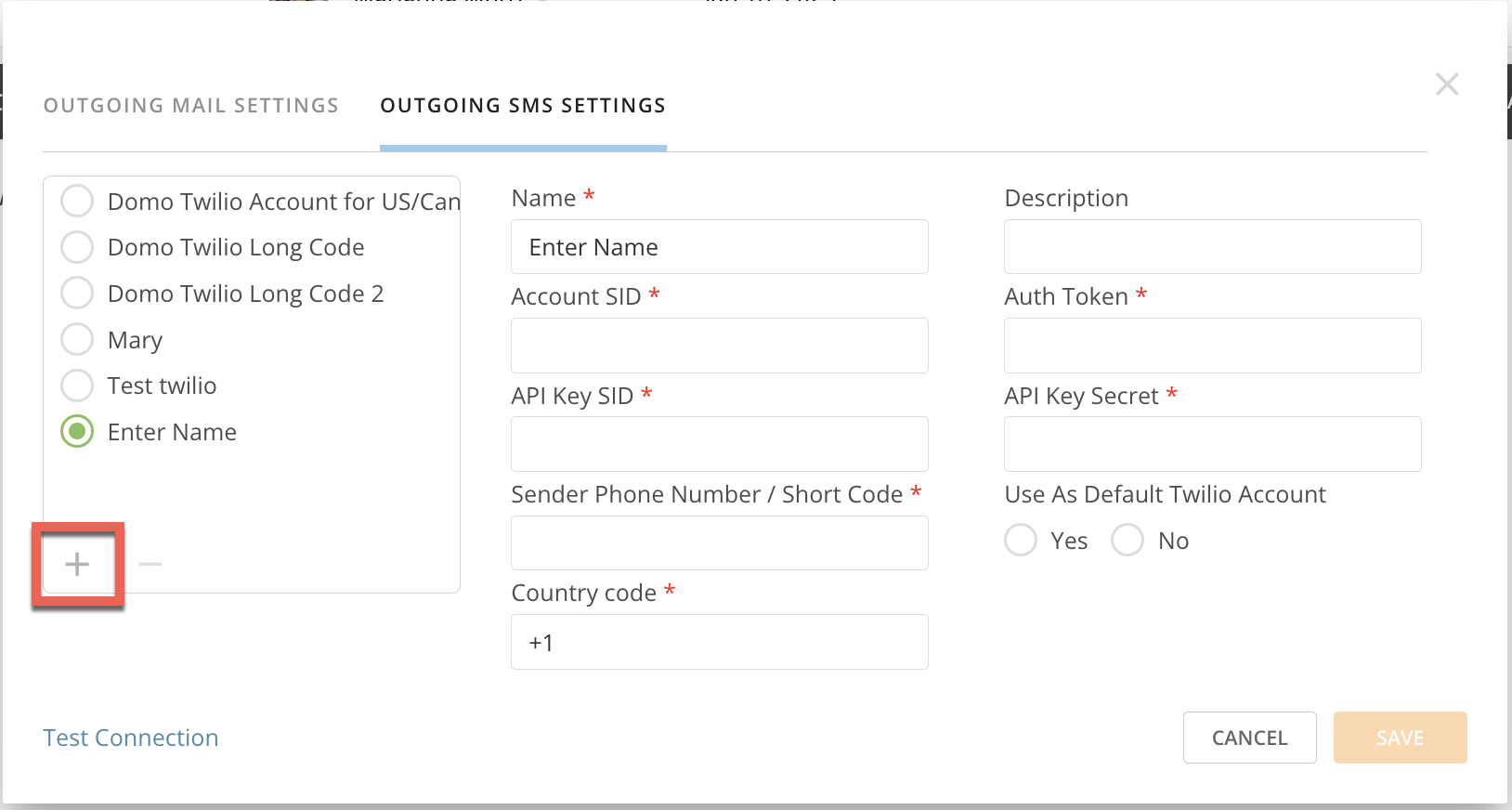
Task: Click the Country code field showing +1
Action: pyautogui.click(x=719, y=641)
